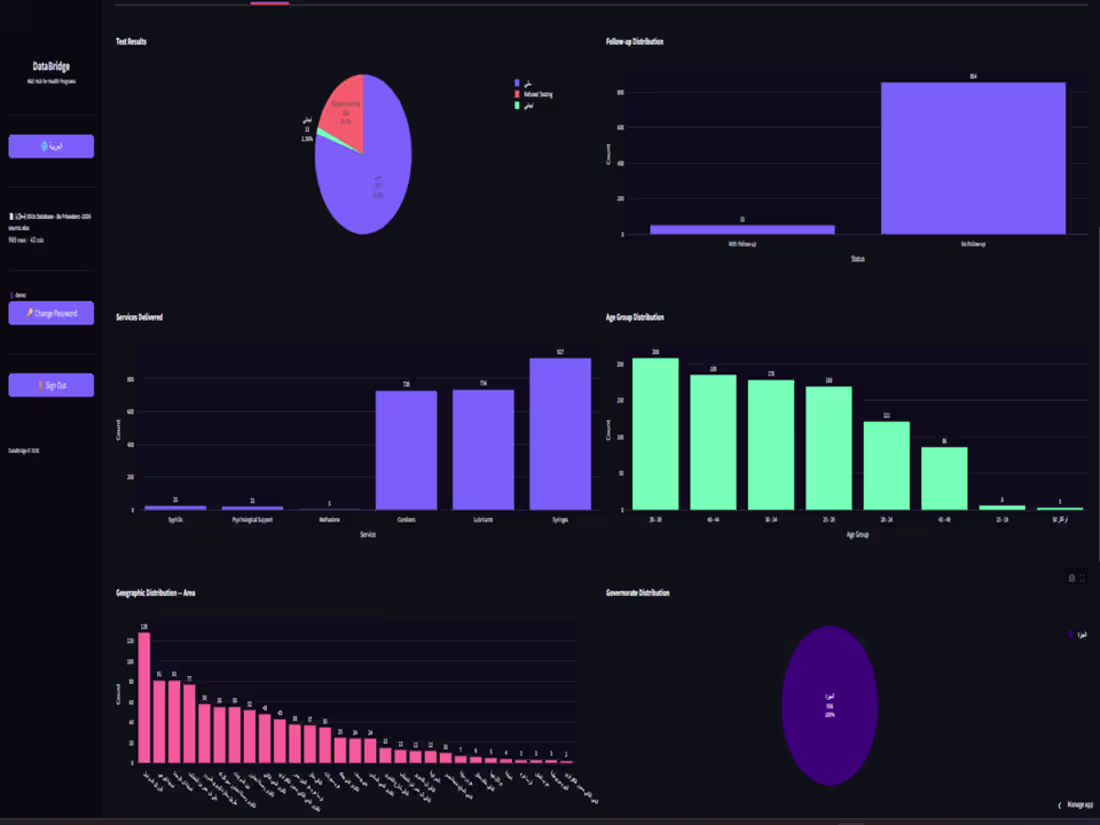Select the Syringes bar in Services Delivered
This screenshot has height=825, width=1100.
coord(560,434)
